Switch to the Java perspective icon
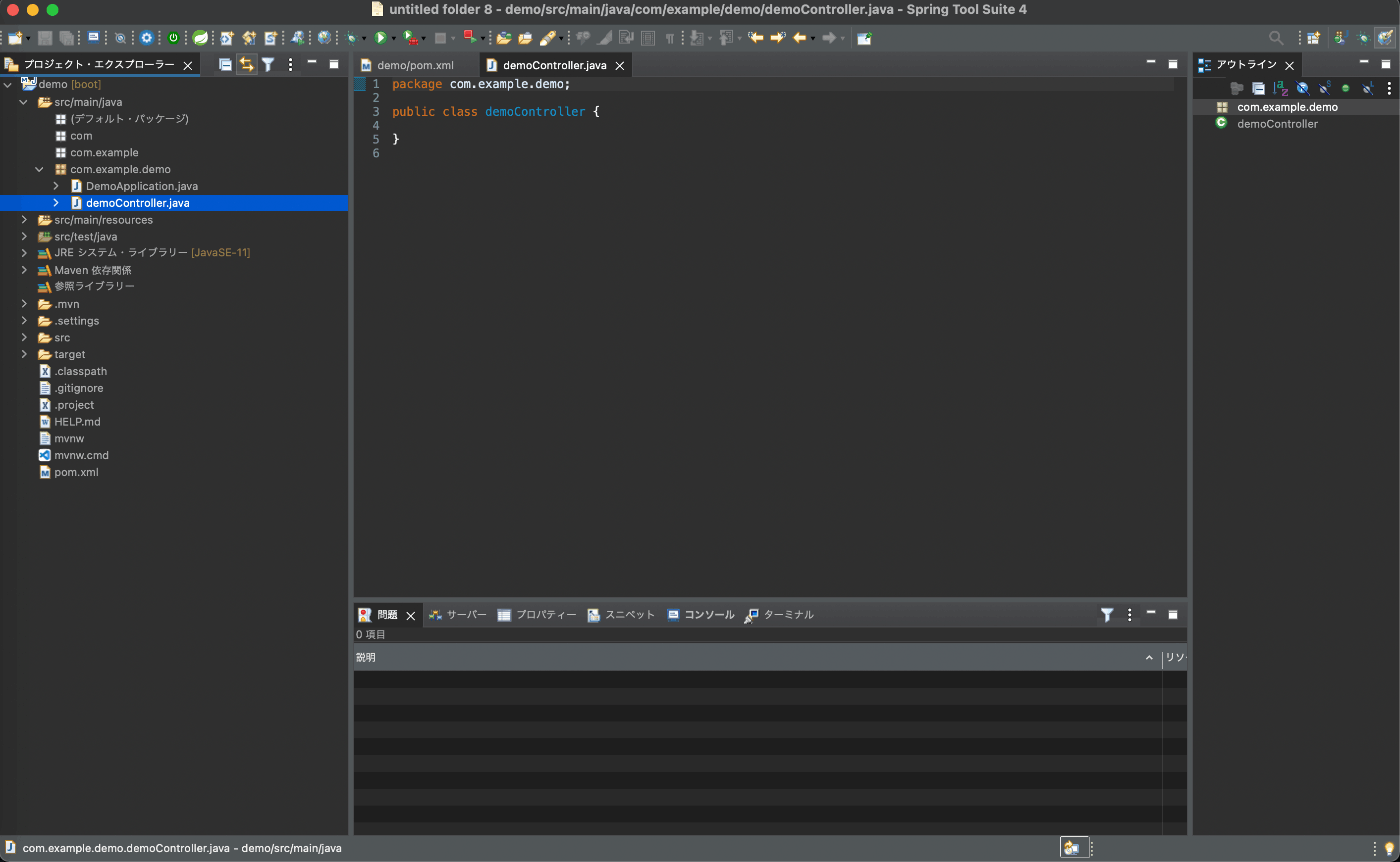Viewport: 1400px width, 862px height. (x=1340, y=38)
